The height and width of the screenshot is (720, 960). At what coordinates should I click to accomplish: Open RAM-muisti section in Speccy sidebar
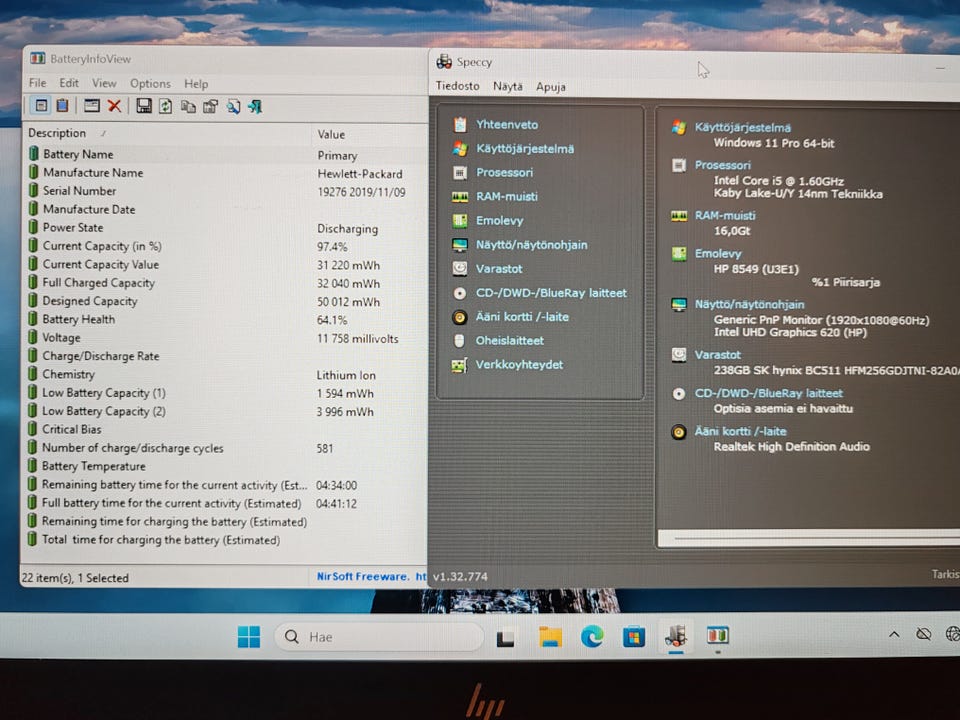[506, 197]
